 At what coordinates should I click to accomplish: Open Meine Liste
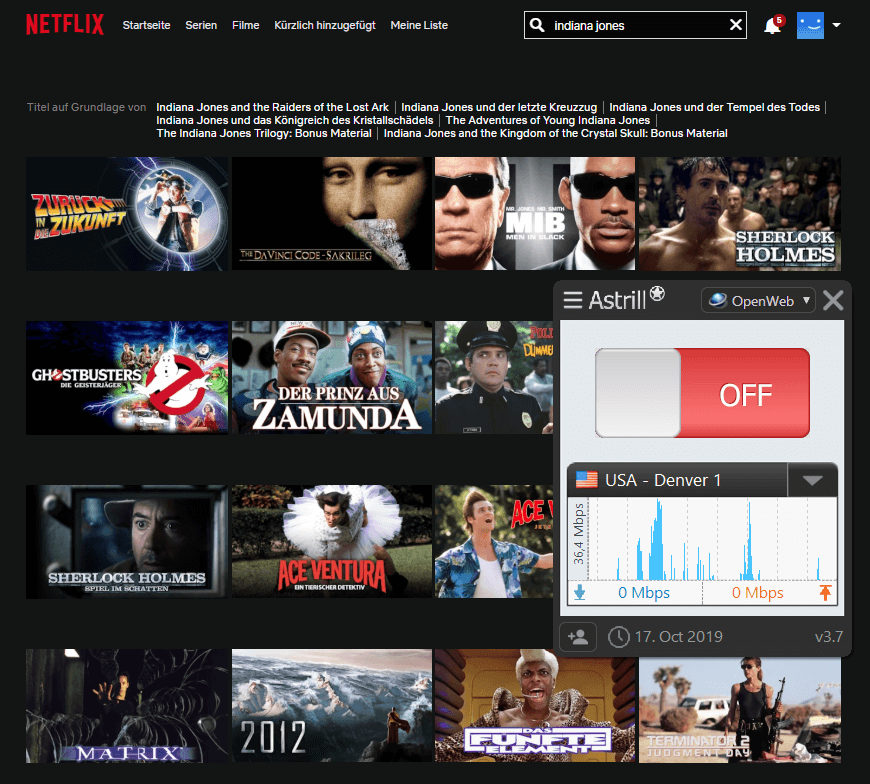(419, 25)
